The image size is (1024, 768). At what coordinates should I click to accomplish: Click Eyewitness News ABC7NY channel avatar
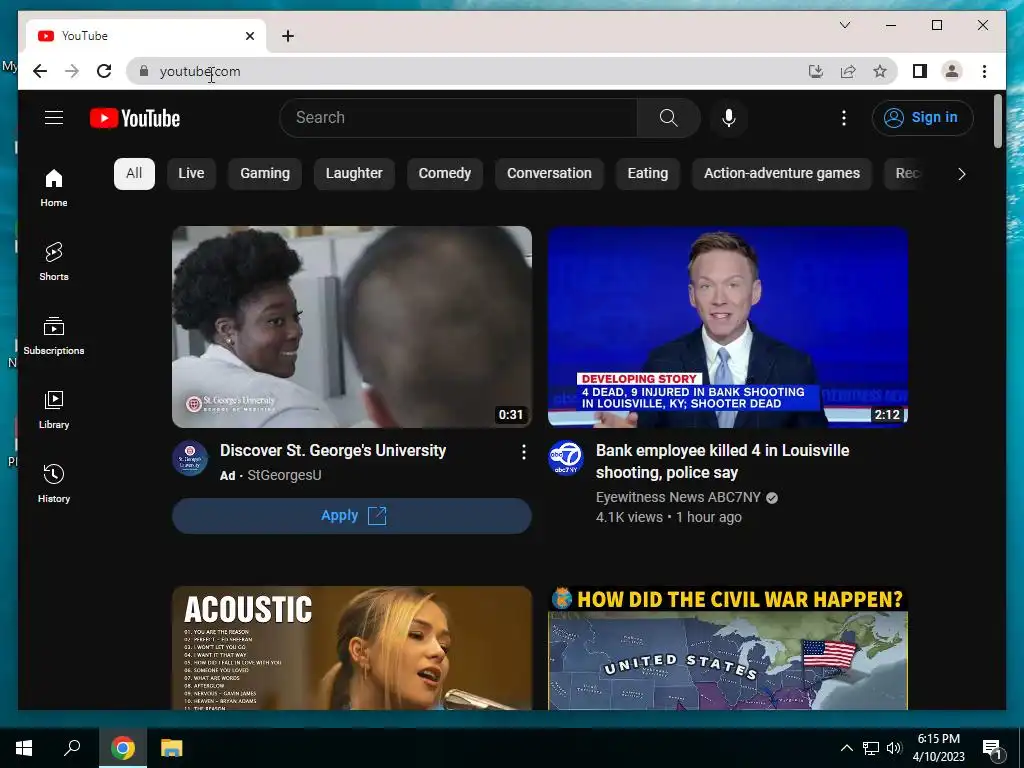[566, 458]
